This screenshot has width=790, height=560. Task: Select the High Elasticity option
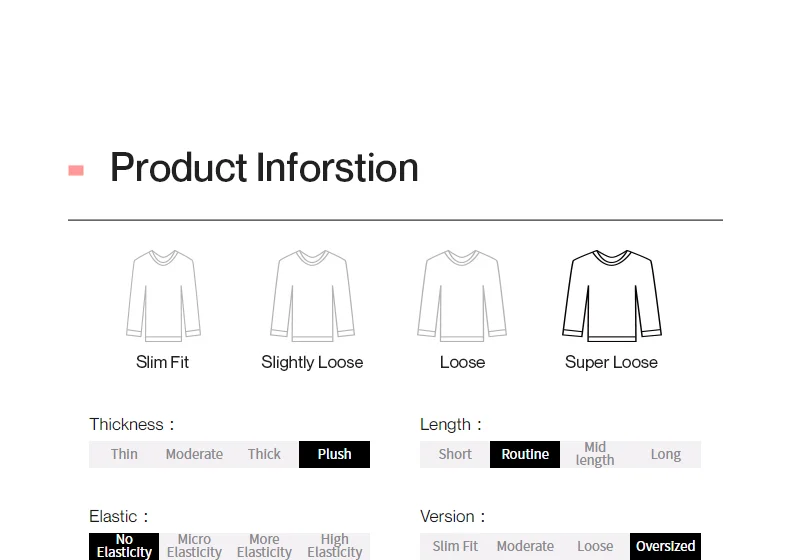pos(335,546)
